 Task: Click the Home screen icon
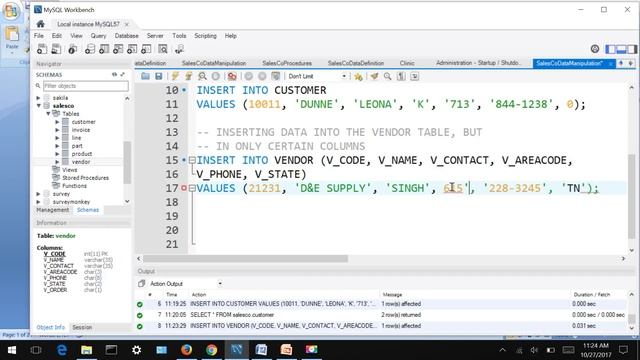coord(40,24)
